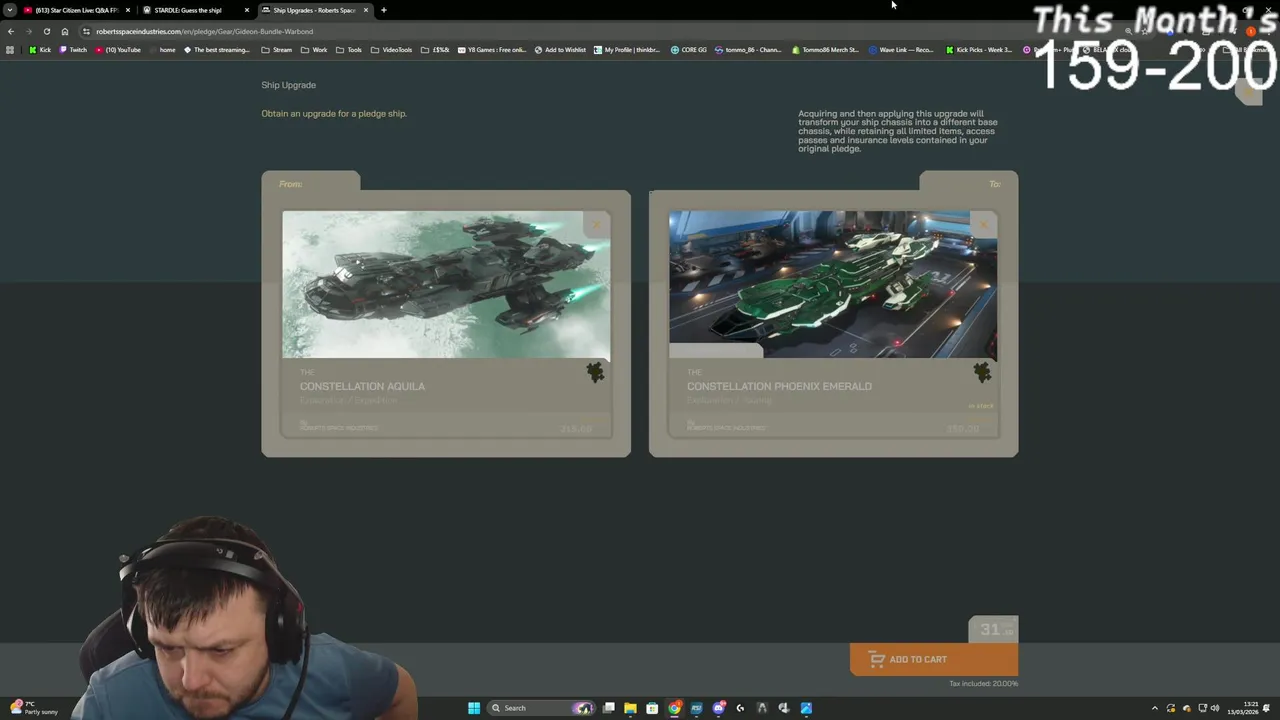1280x720 pixels.
Task: Open the Kick Picks Week 3 bookmark
Action: (x=979, y=49)
